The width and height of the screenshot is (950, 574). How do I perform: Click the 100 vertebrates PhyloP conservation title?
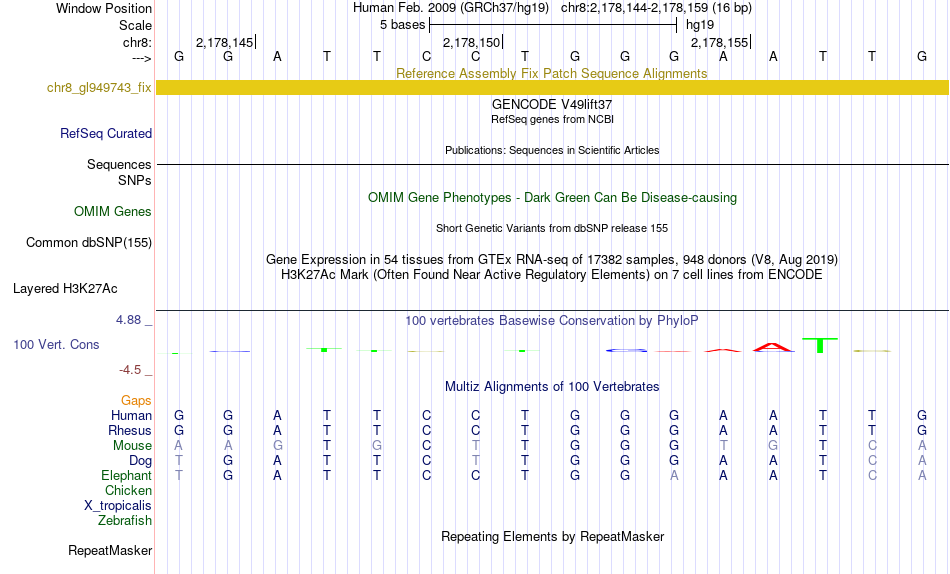552,321
